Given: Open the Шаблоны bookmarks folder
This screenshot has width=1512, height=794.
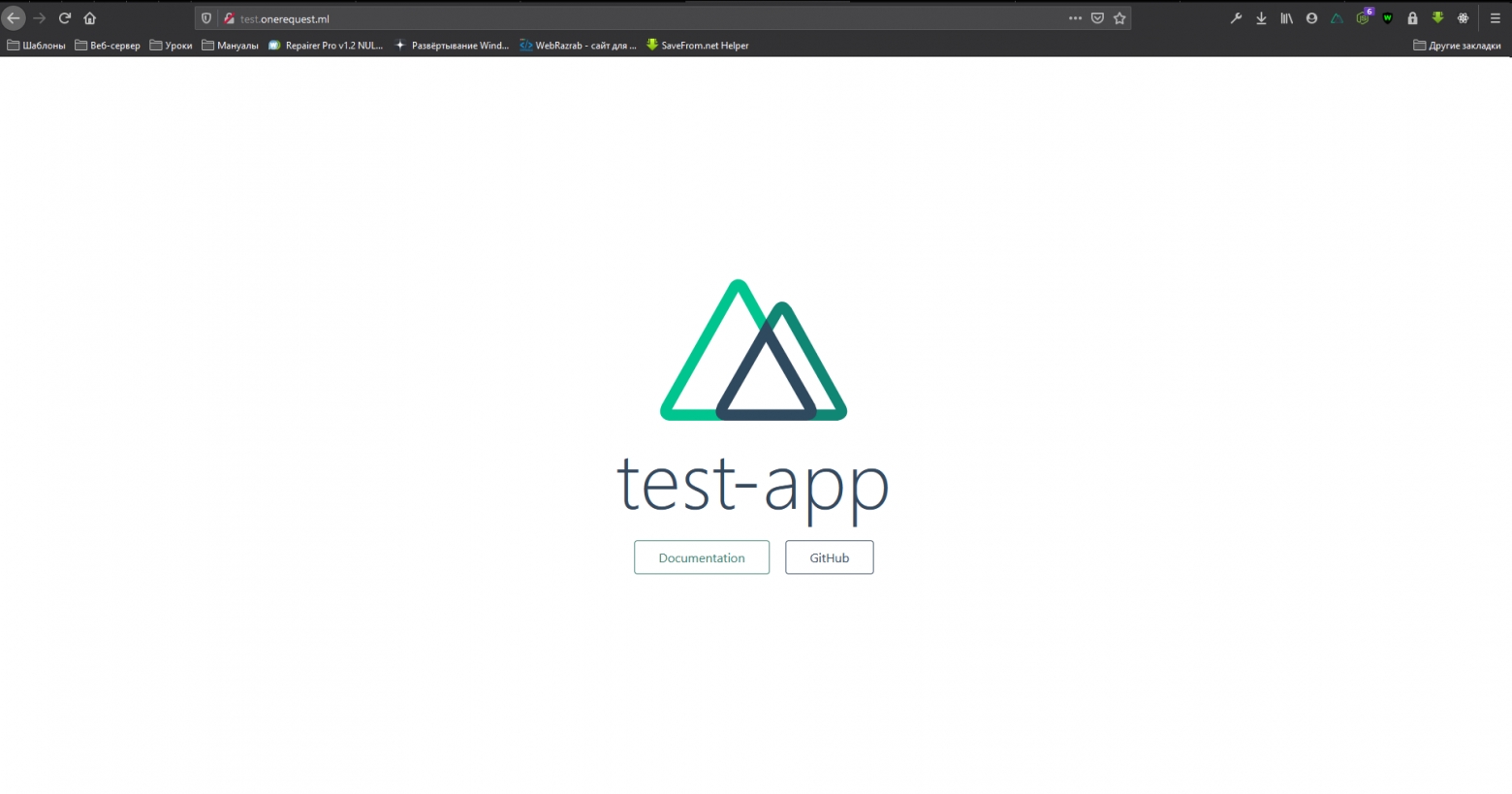Looking at the screenshot, I should [37, 46].
